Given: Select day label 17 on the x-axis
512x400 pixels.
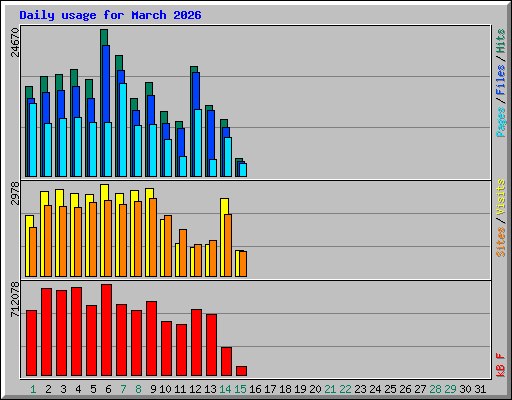Looking at the screenshot, I should [x=270, y=389].
